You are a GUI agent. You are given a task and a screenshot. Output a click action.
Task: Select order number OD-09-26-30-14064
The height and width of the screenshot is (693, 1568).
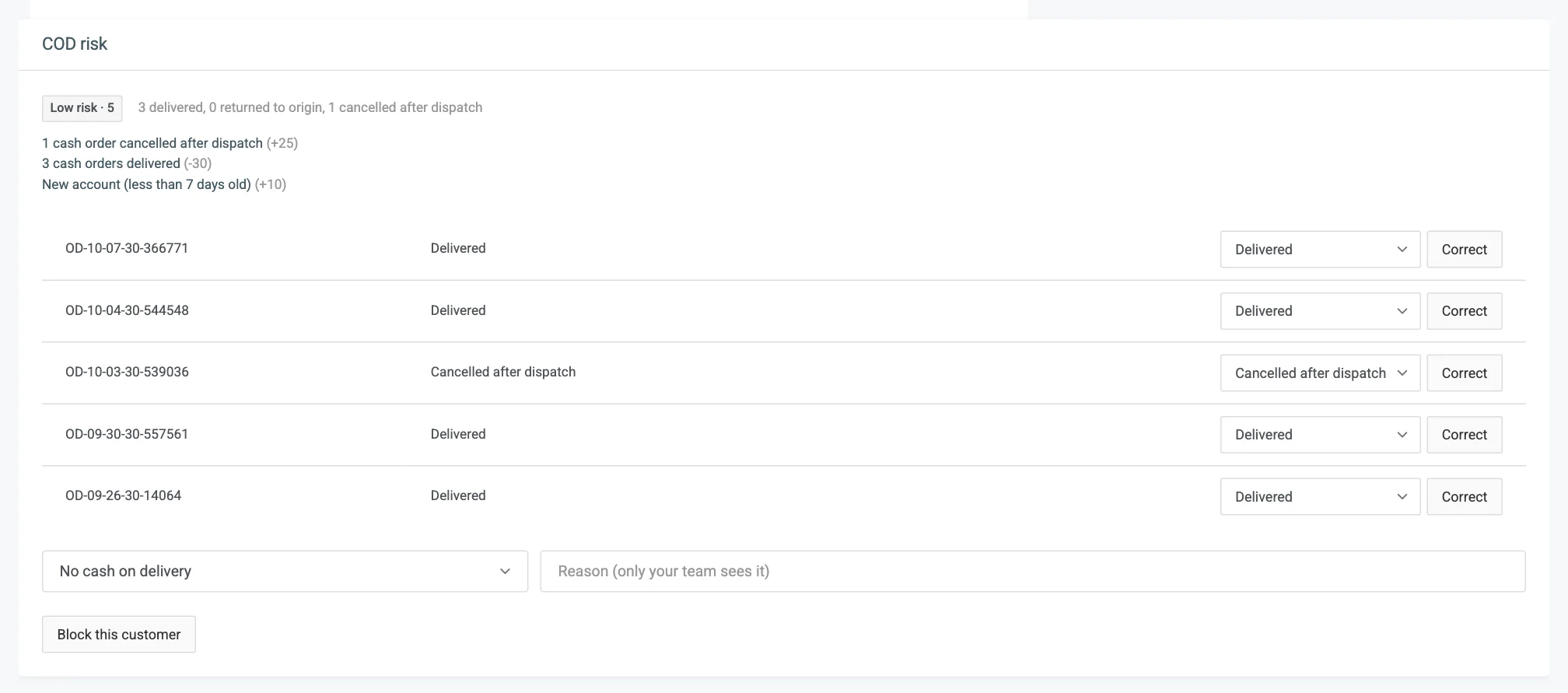[x=123, y=495]
